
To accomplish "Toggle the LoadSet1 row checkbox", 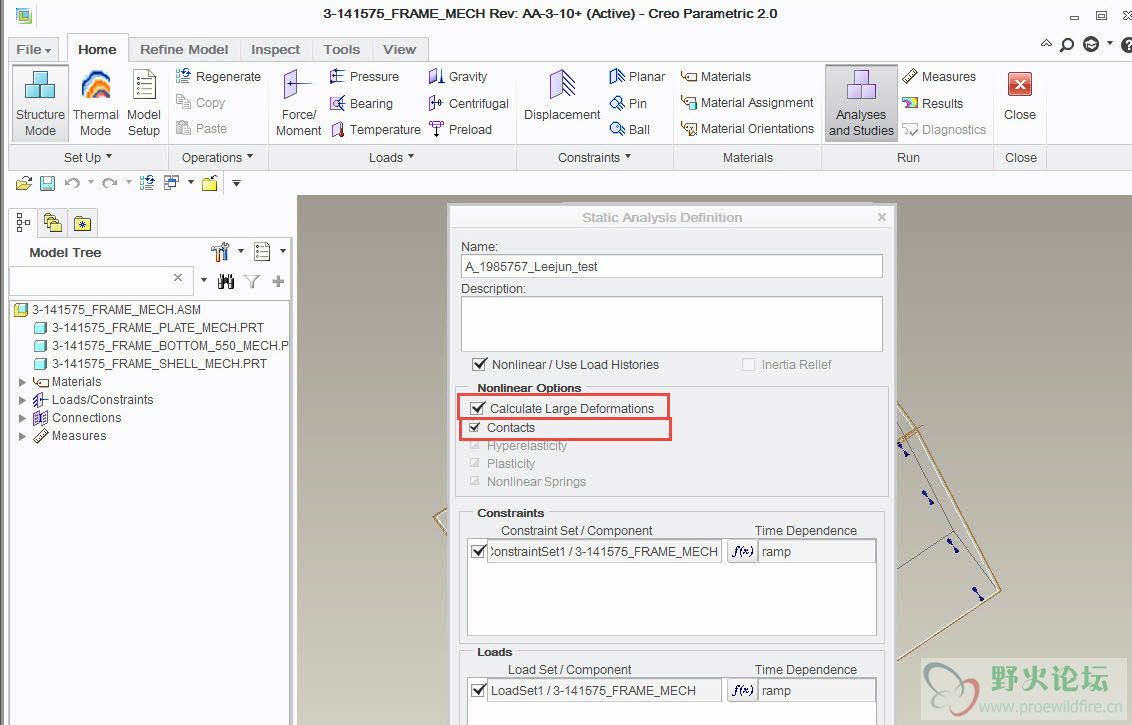I will [x=478, y=690].
